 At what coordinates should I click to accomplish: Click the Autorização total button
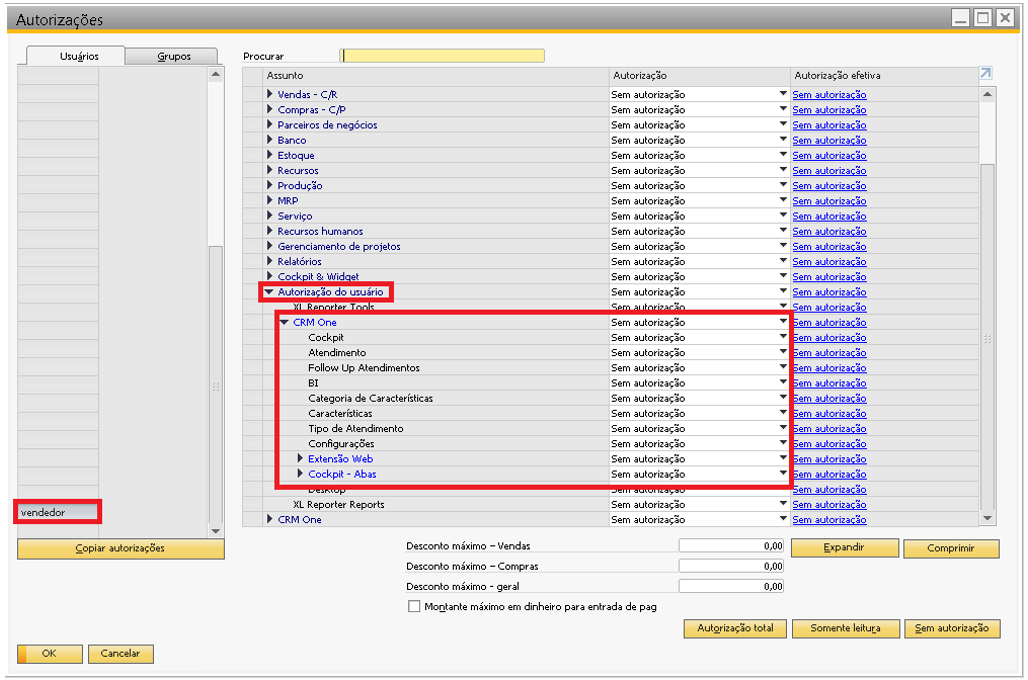pos(735,628)
